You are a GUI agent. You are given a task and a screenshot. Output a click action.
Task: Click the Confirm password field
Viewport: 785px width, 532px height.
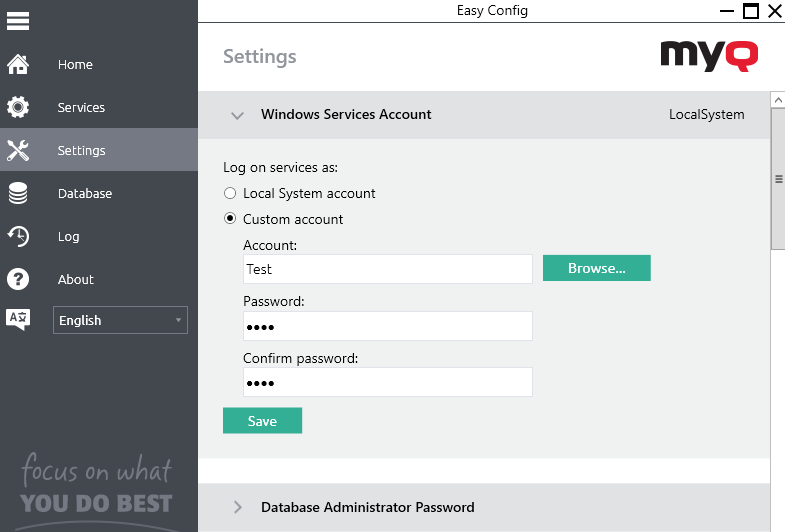pyautogui.click(x=387, y=383)
